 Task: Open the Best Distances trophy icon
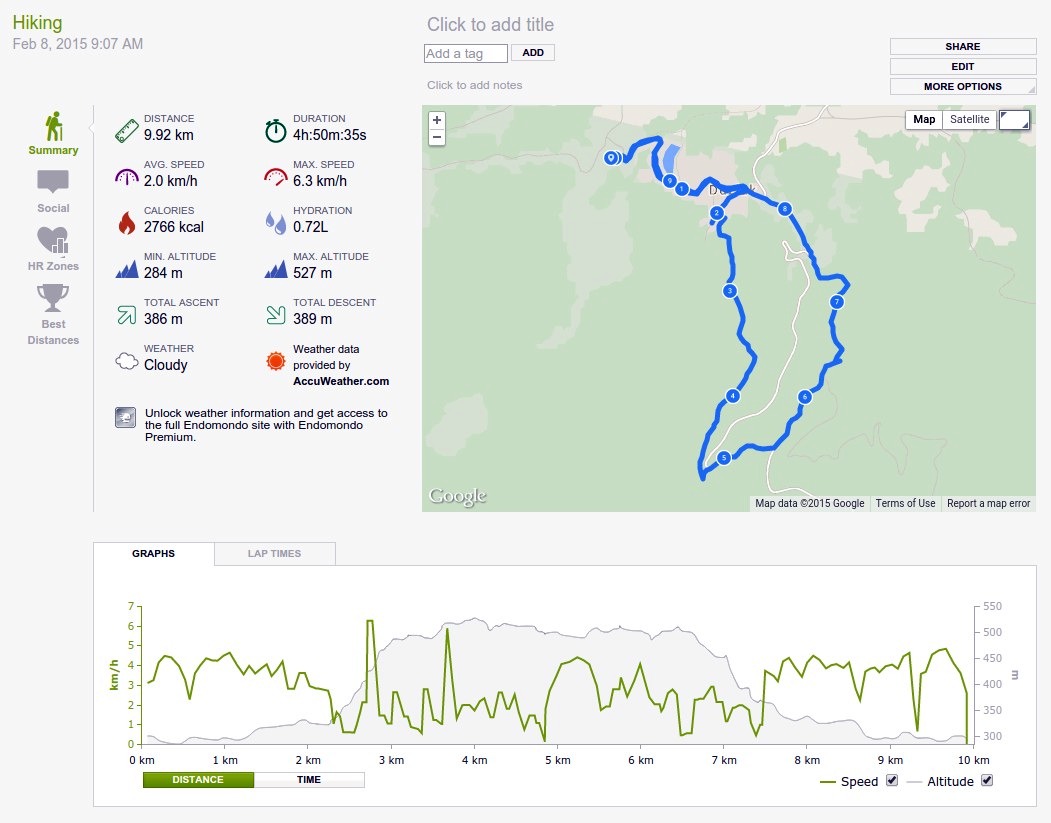pyautogui.click(x=53, y=298)
